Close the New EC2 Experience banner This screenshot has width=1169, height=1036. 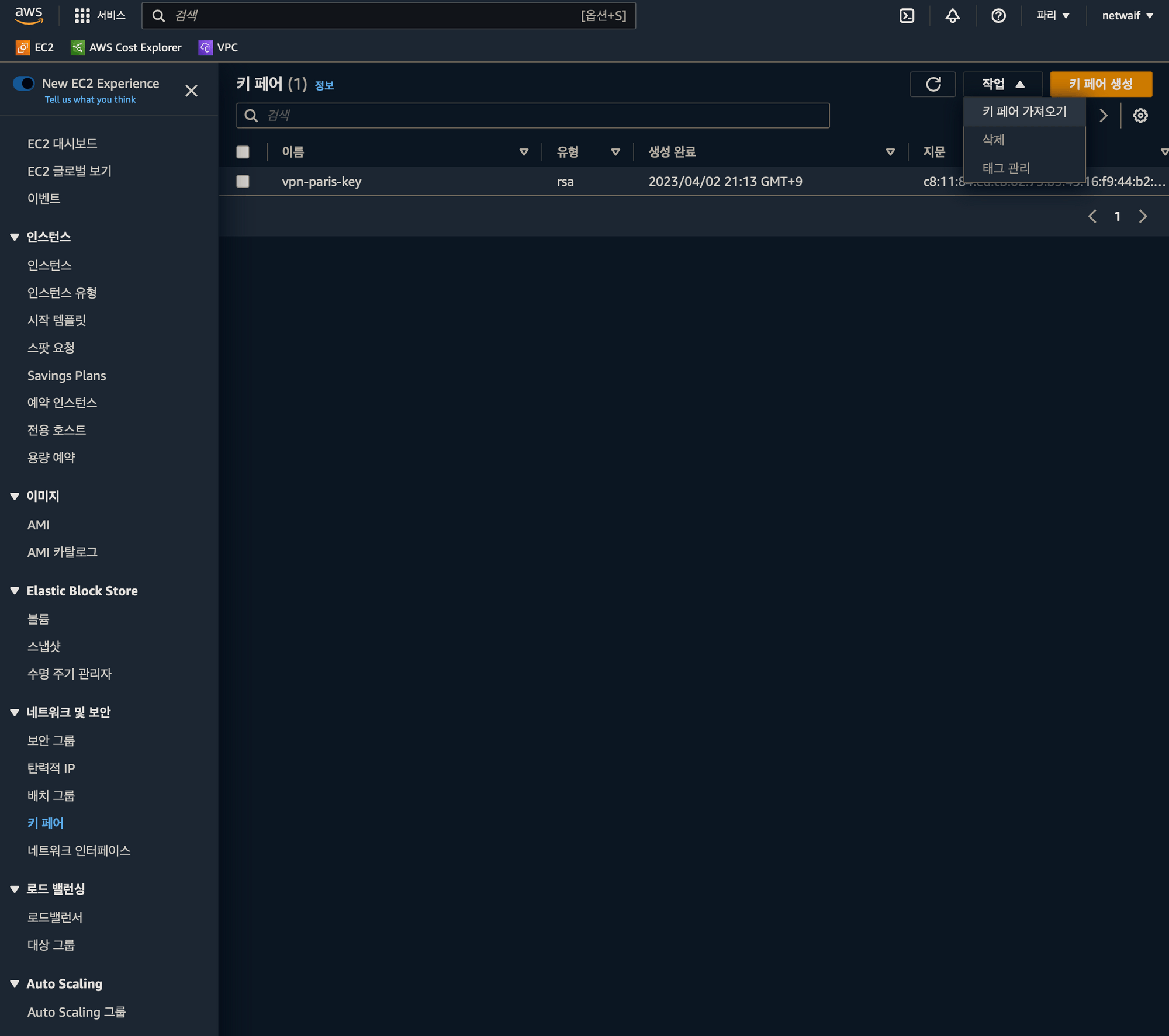click(x=191, y=91)
